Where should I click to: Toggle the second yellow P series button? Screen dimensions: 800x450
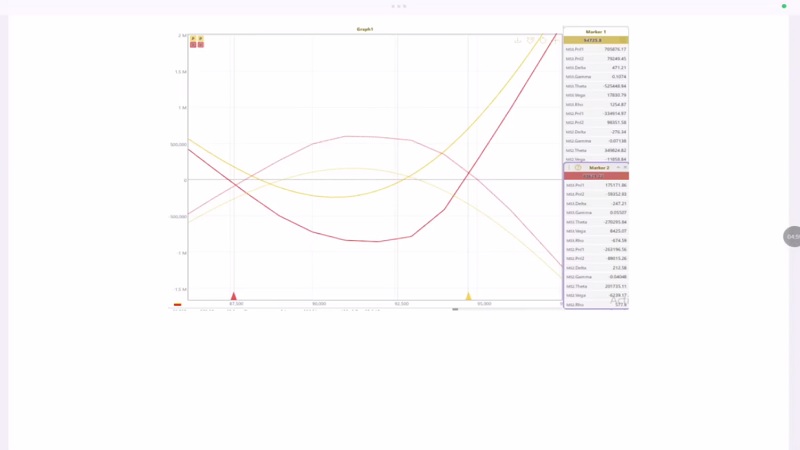(x=201, y=38)
